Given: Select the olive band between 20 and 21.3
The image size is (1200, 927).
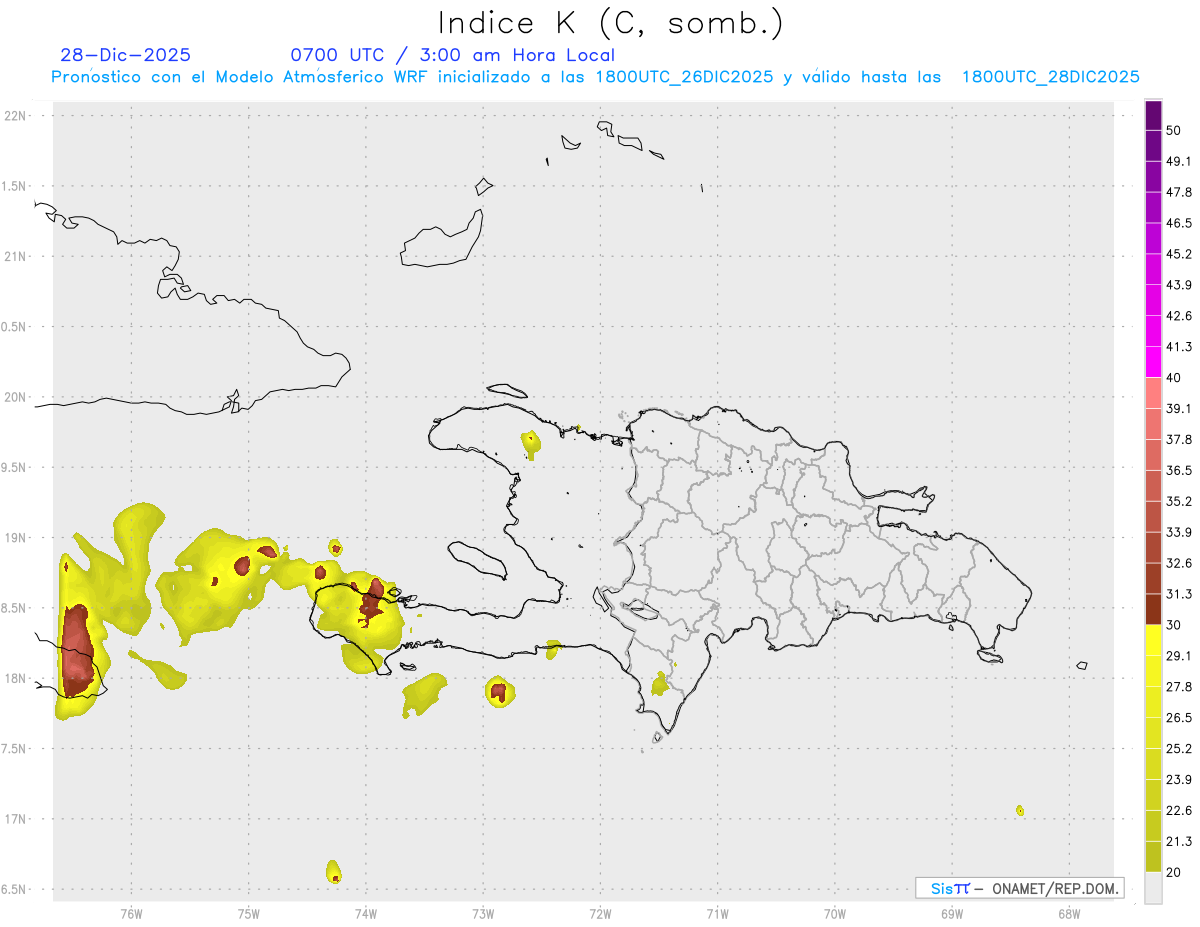Looking at the screenshot, I should pyautogui.click(x=1154, y=856).
